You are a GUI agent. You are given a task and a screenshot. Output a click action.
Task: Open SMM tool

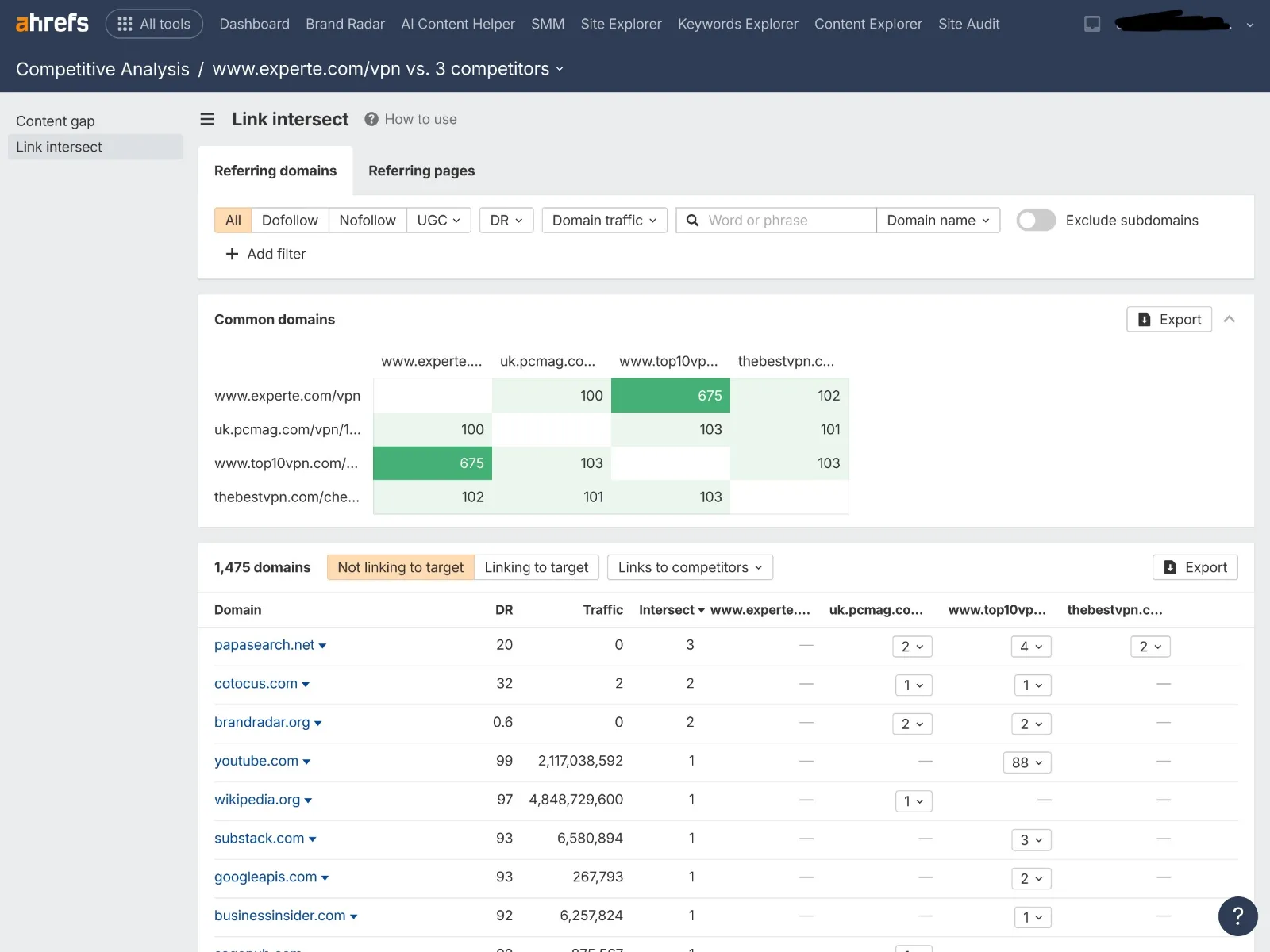[548, 24]
